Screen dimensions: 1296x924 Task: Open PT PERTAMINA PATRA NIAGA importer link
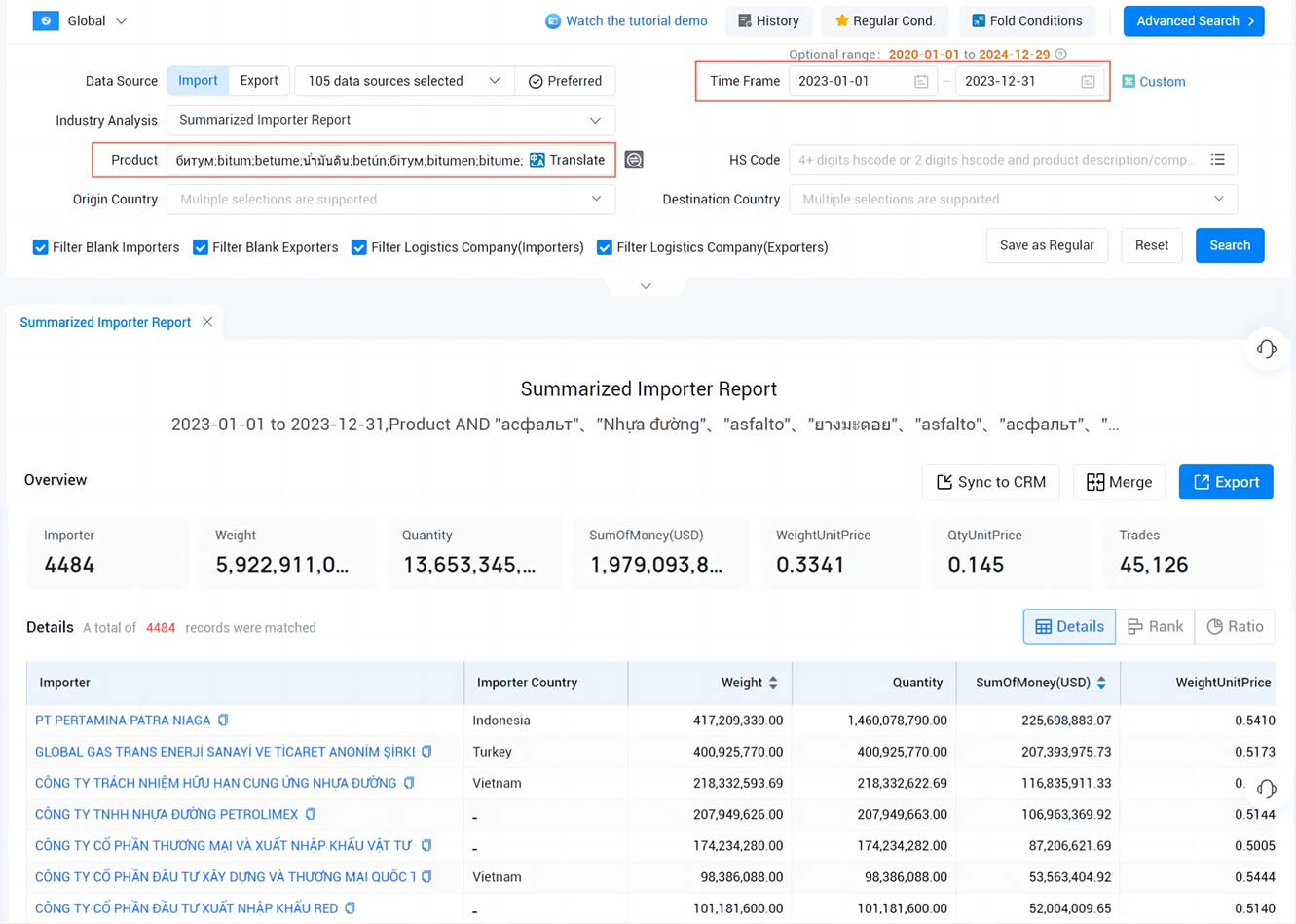[123, 721]
